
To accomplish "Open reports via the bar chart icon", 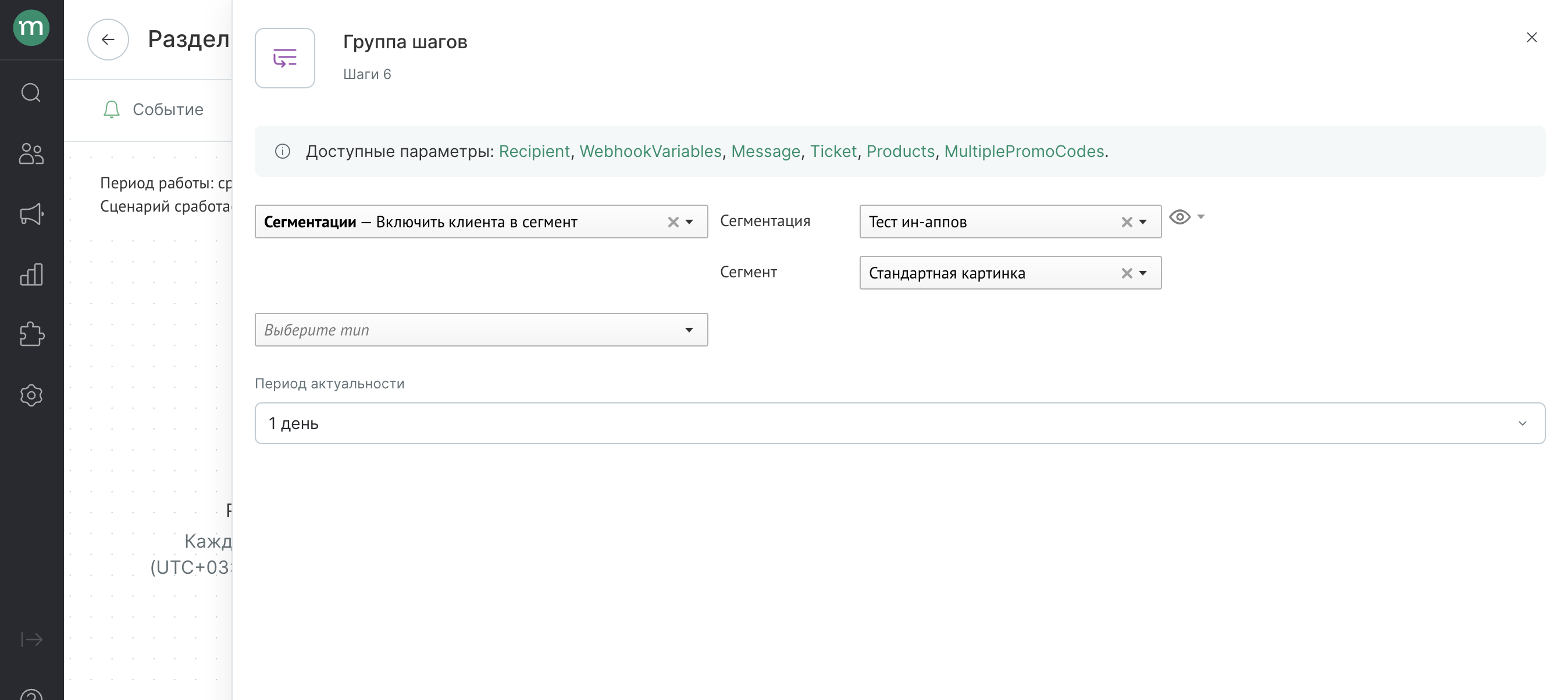I will click(x=31, y=274).
